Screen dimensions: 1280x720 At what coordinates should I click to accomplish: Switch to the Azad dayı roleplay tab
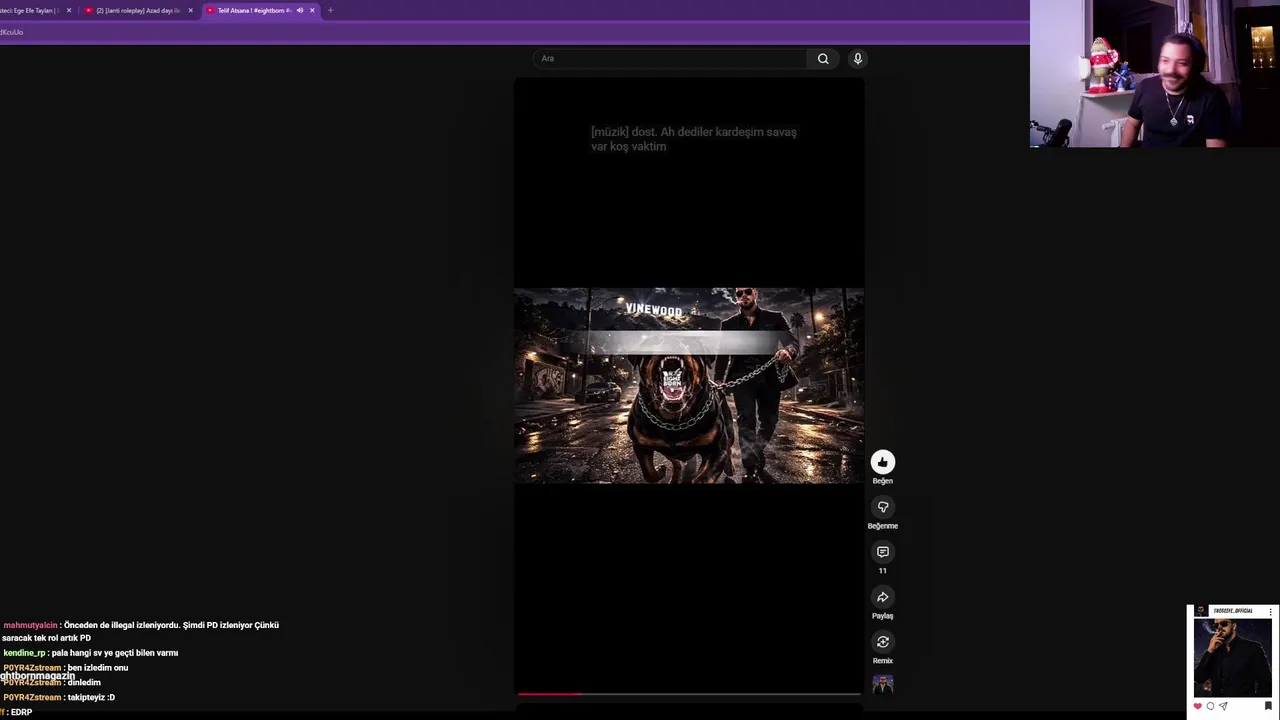click(x=138, y=10)
